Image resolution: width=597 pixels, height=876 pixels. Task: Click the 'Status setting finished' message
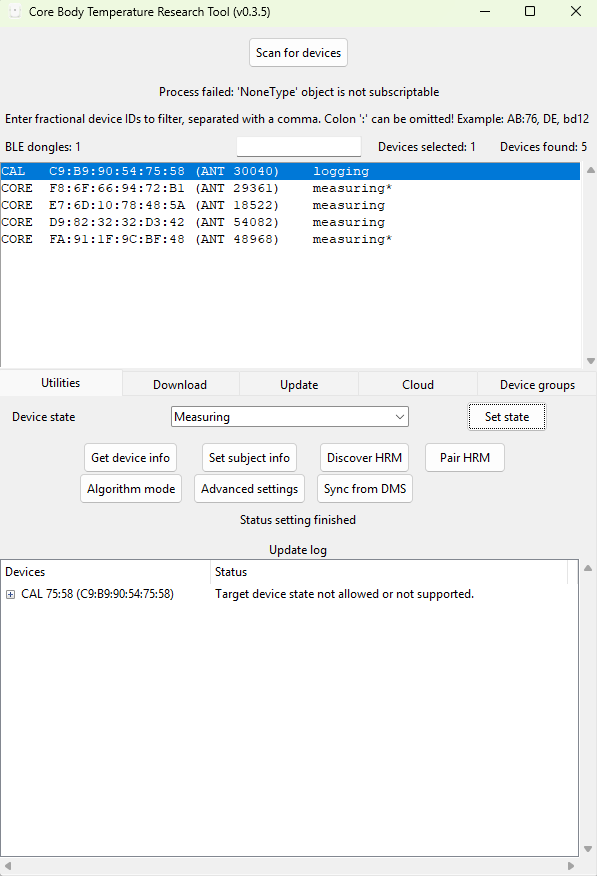(298, 520)
